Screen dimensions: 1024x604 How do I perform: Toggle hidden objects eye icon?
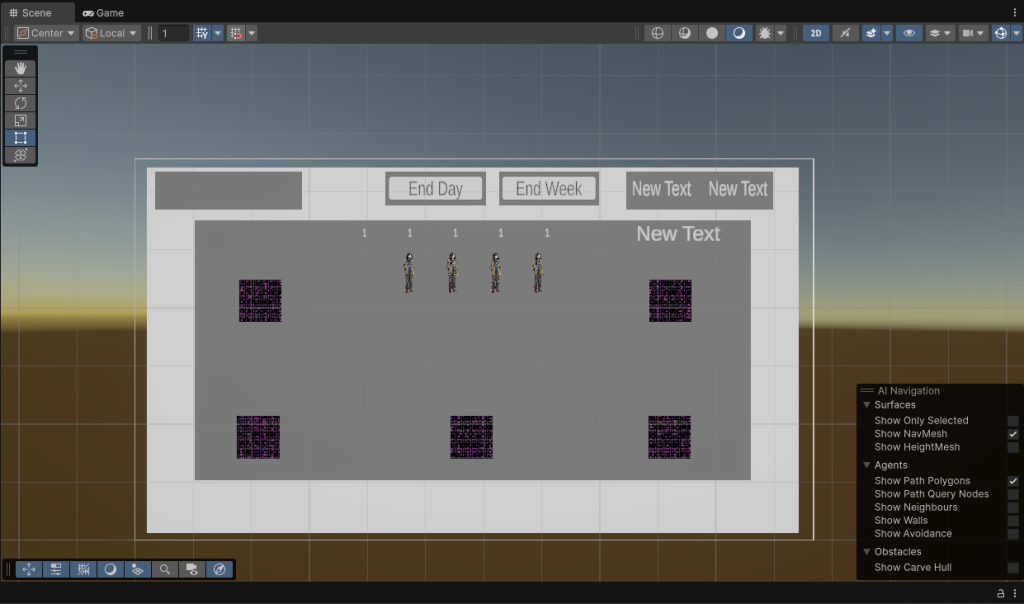pos(908,33)
